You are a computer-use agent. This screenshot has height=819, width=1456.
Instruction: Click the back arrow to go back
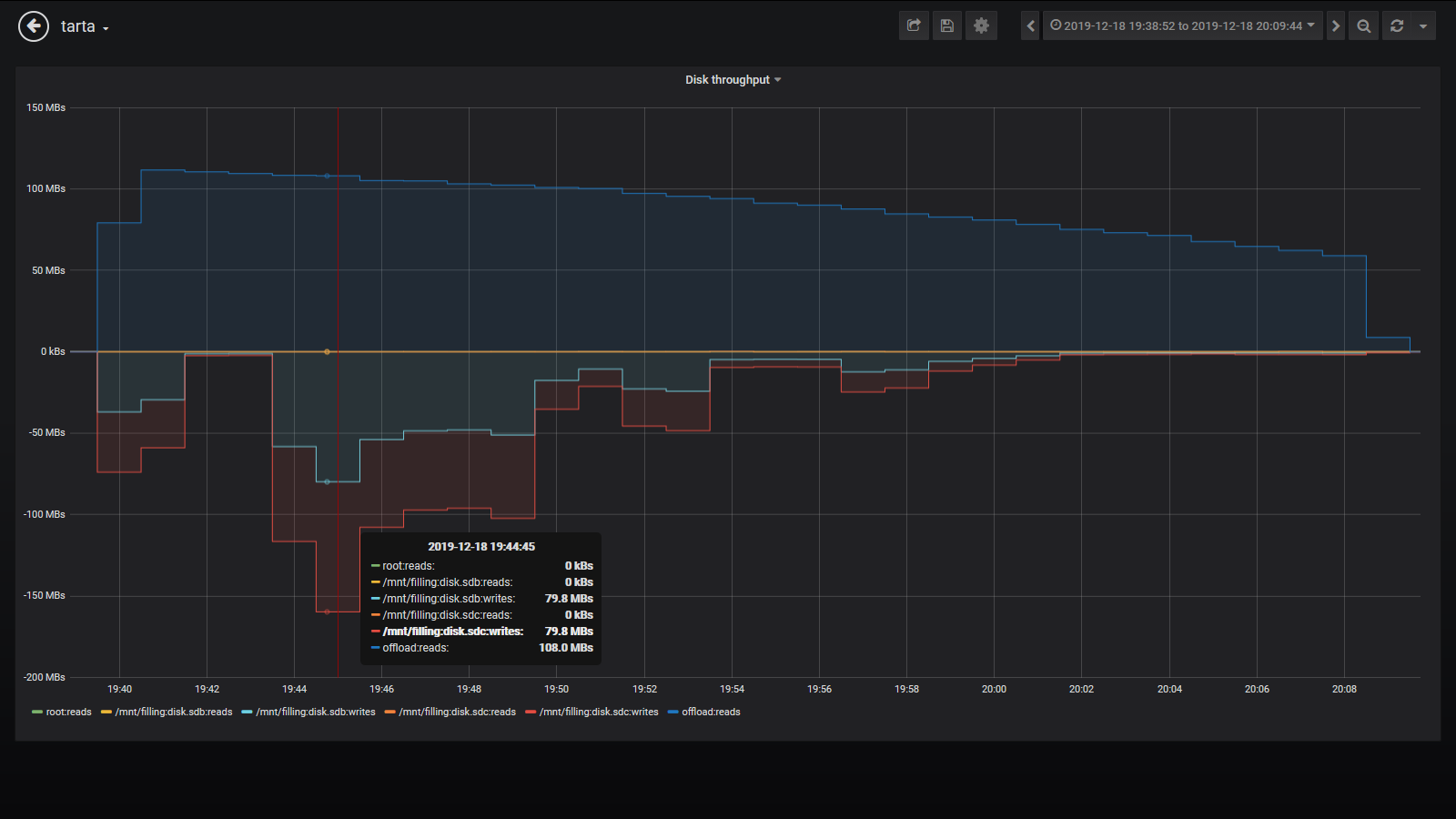34,26
